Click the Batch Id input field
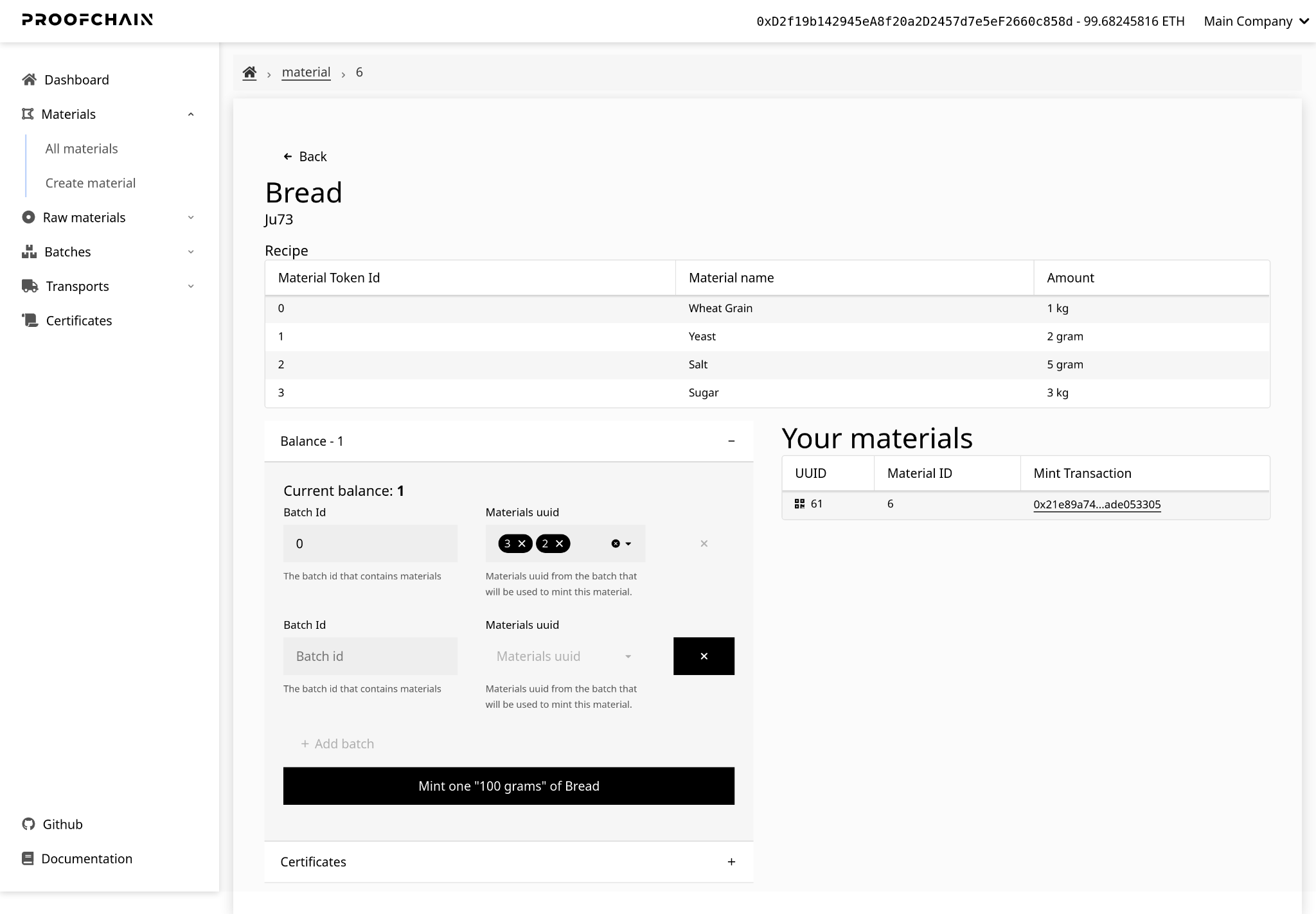Viewport: 1316px width, 914px height. click(x=369, y=655)
